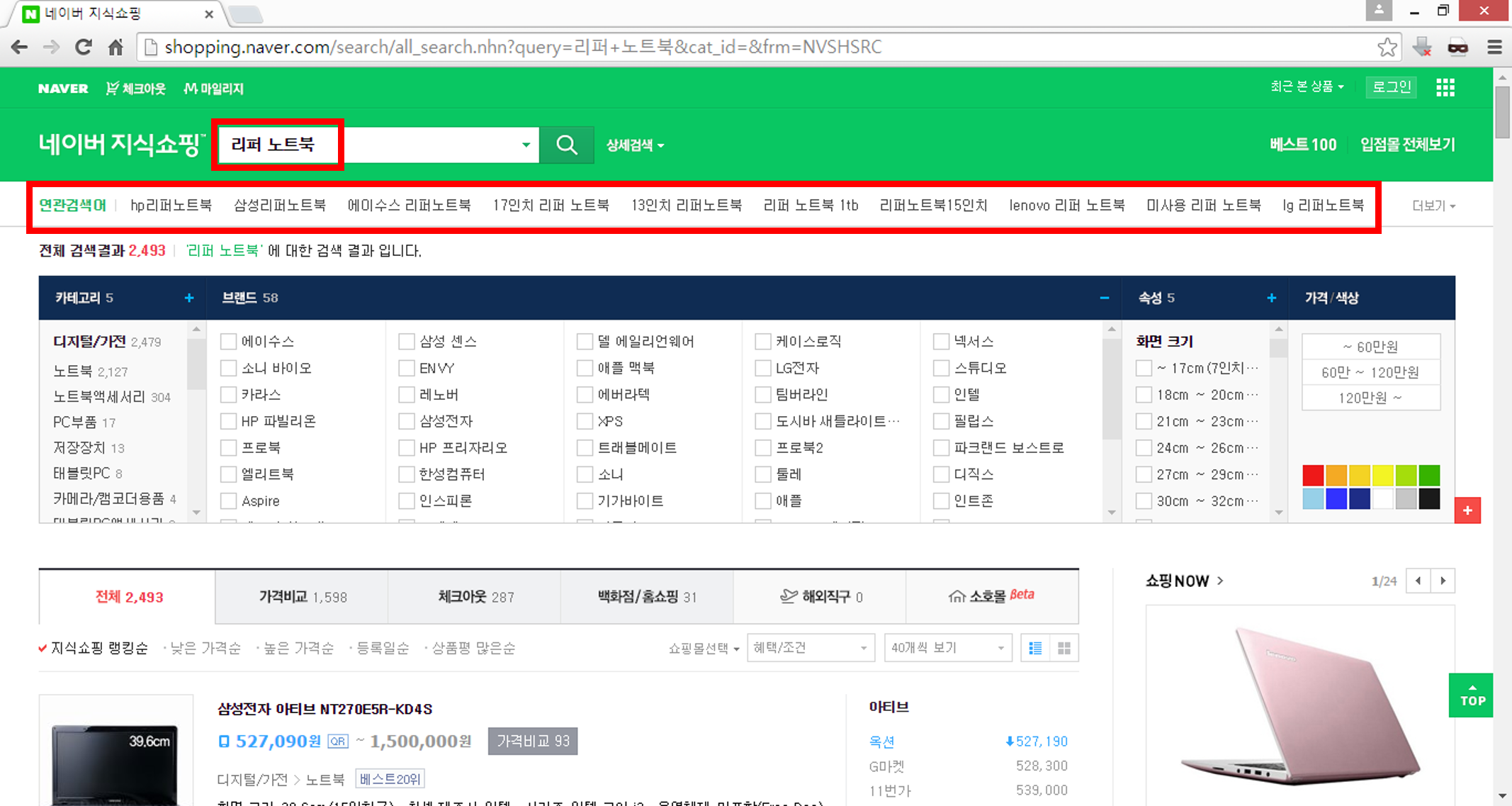Image resolution: width=1512 pixels, height=806 pixels.
Task: Click the NAVER logo
Action: pos(63,89)
